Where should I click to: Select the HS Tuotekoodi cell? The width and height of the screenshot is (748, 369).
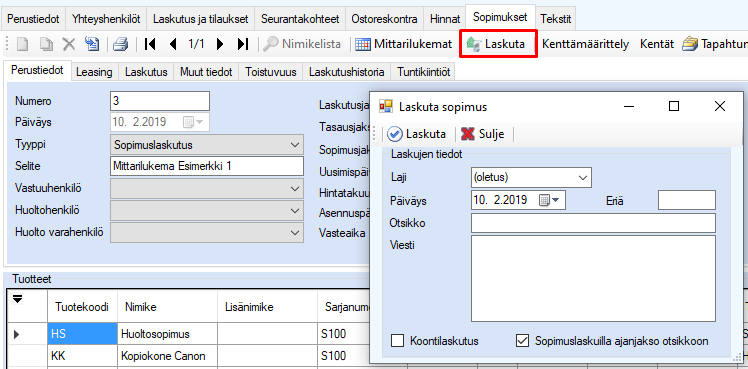tap(83, 334)
